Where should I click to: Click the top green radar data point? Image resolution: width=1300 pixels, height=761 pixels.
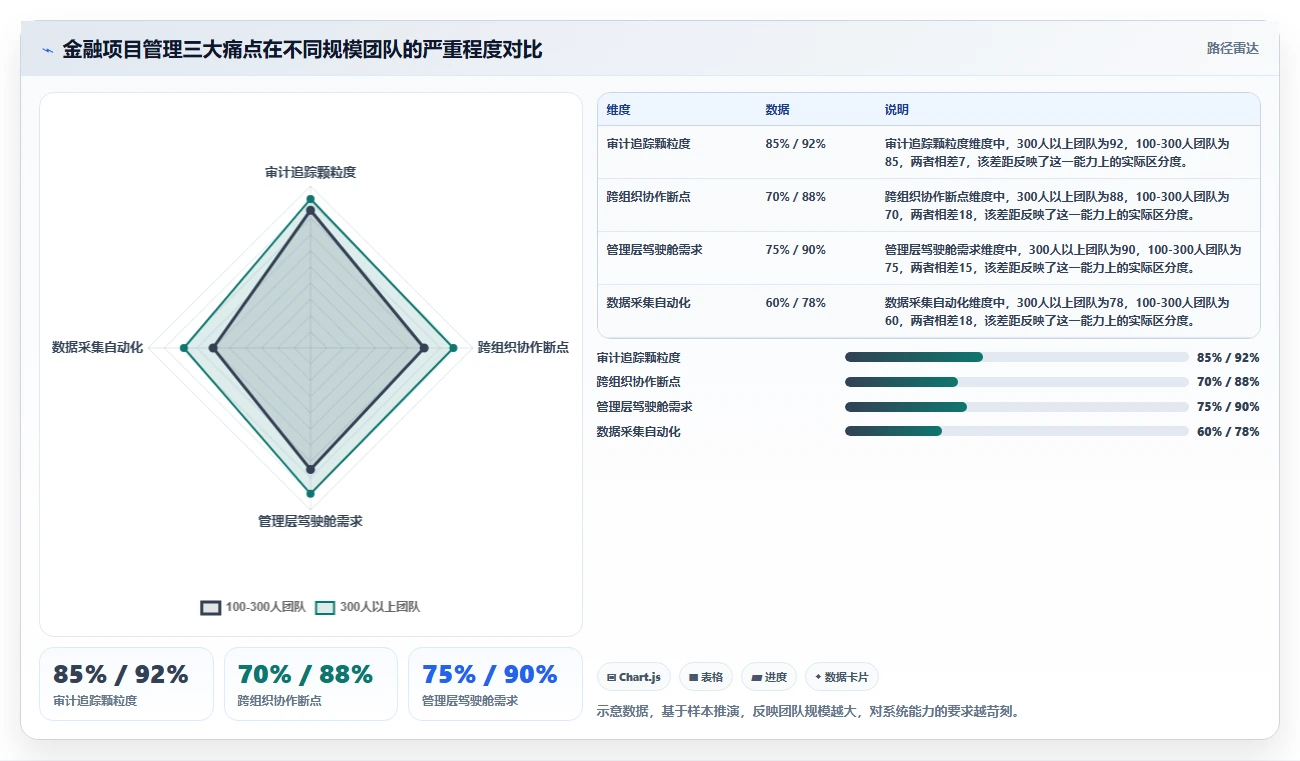tap(310, 199)
